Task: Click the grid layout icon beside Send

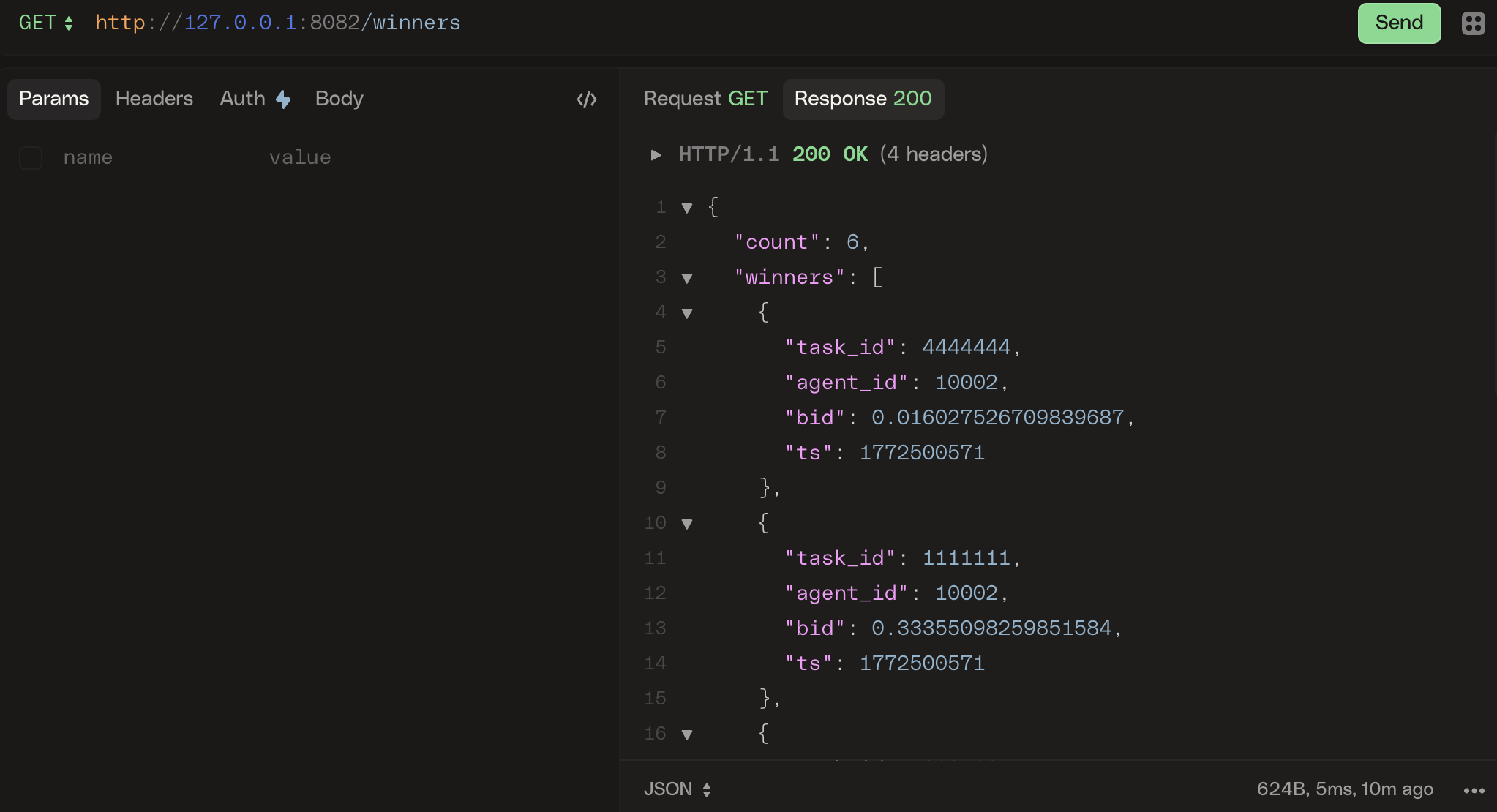Action: tap(1473, 23)
